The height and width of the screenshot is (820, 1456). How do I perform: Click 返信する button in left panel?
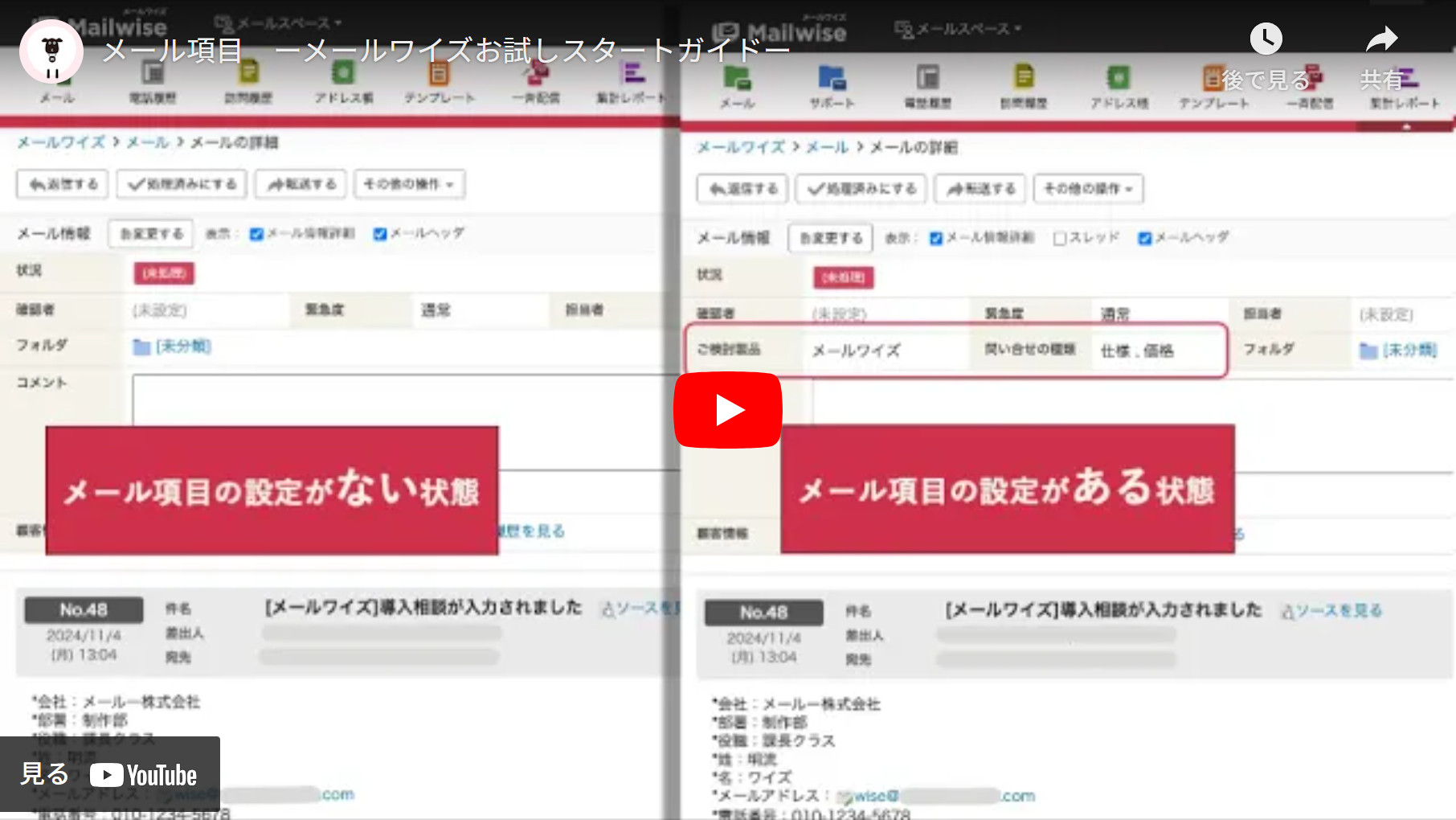click(x=63, y=184)
